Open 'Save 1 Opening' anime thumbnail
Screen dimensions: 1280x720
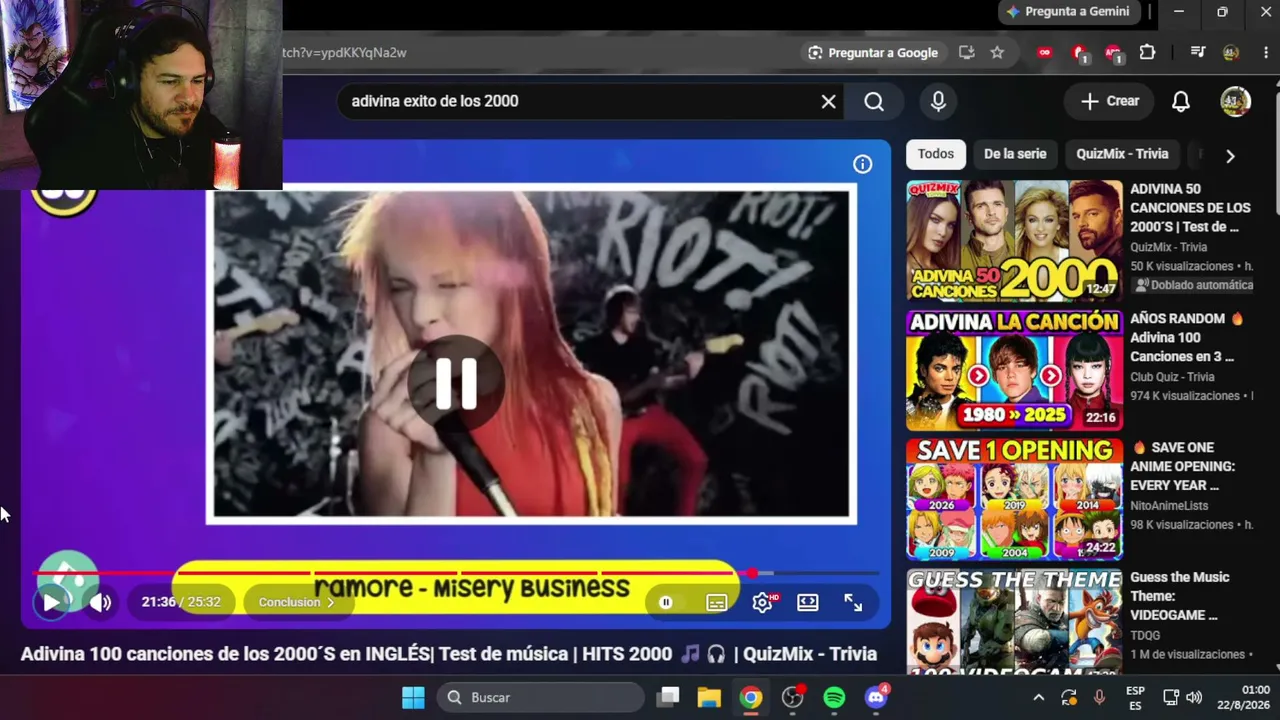1014,499
